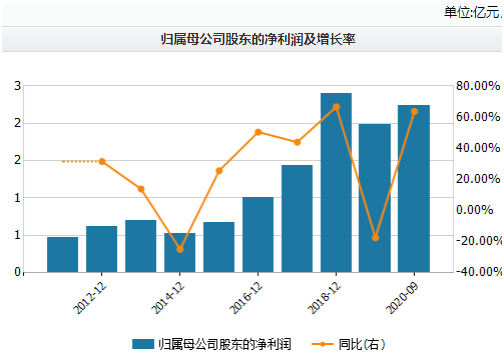This screenshot has width=504, height=360.
Task: Click the dotted orange line segment before 2012-12
Action: [81, 162]
